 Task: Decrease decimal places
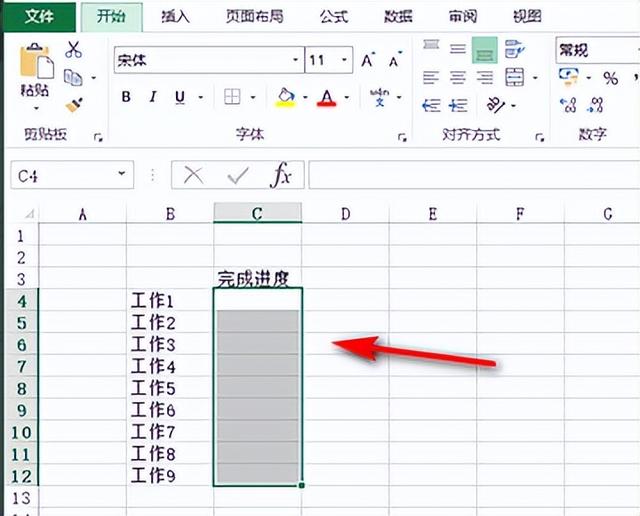596,105
